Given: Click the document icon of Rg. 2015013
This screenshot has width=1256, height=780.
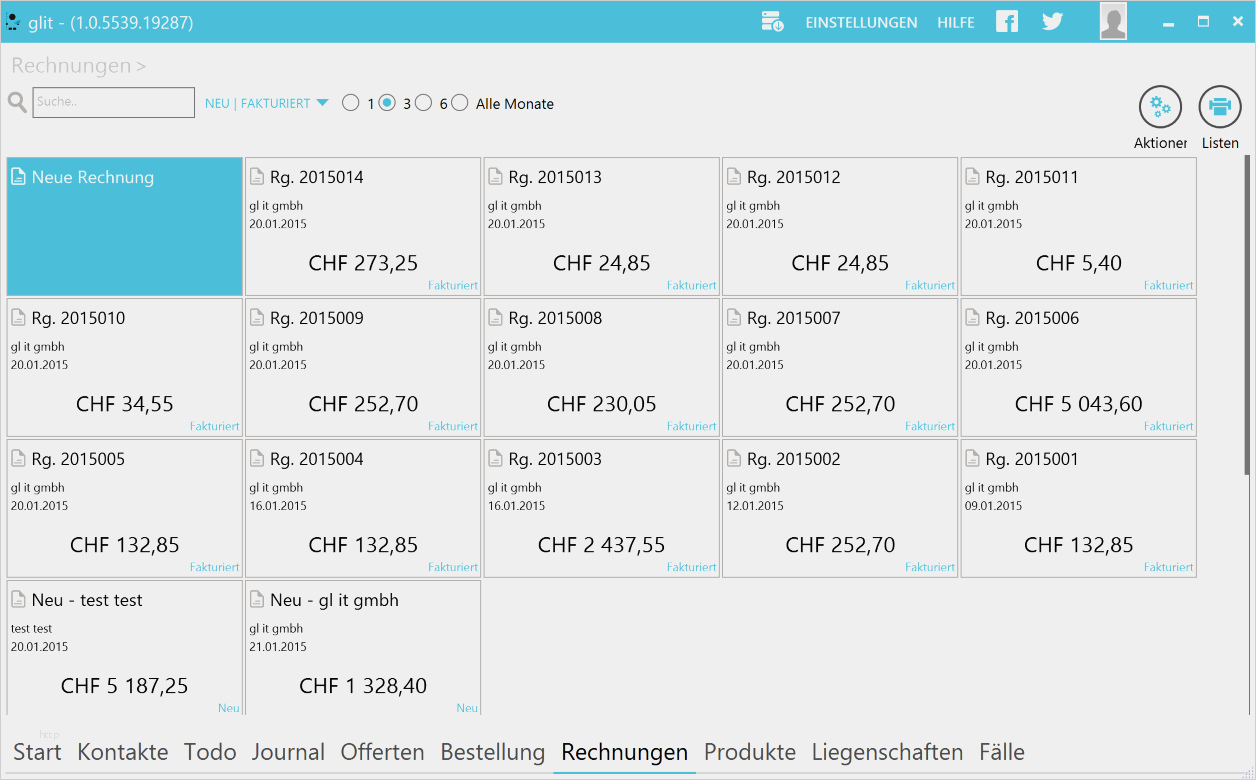Looking at the screenshot, I should point(495,177).
